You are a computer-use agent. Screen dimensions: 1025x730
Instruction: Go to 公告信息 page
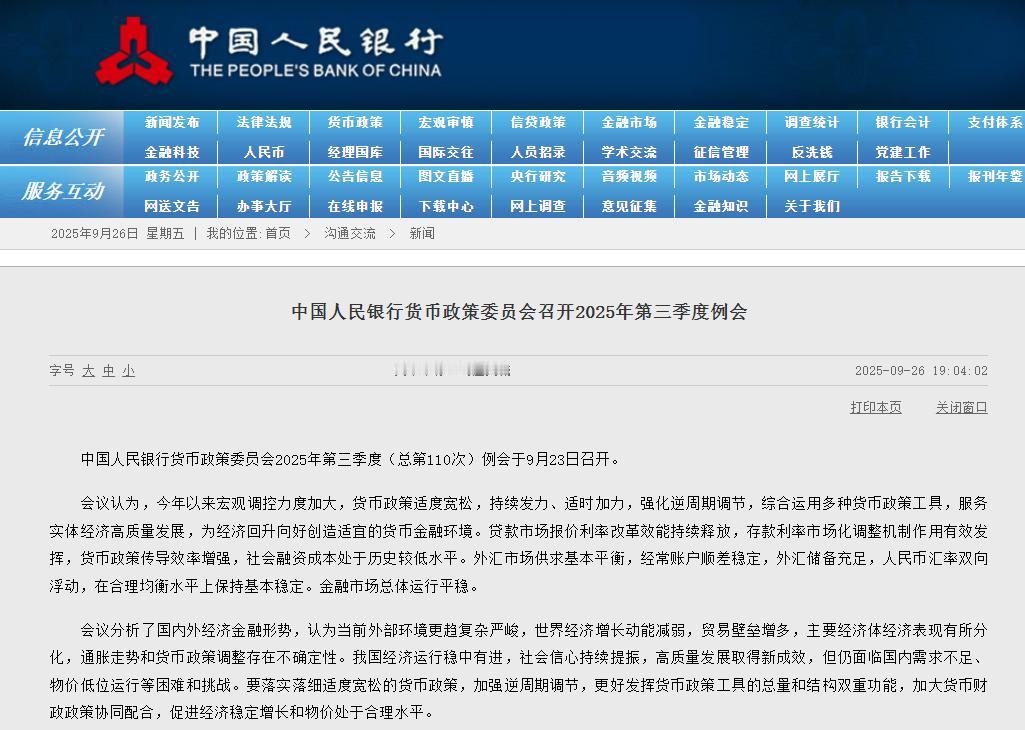(x=355, y=176)
